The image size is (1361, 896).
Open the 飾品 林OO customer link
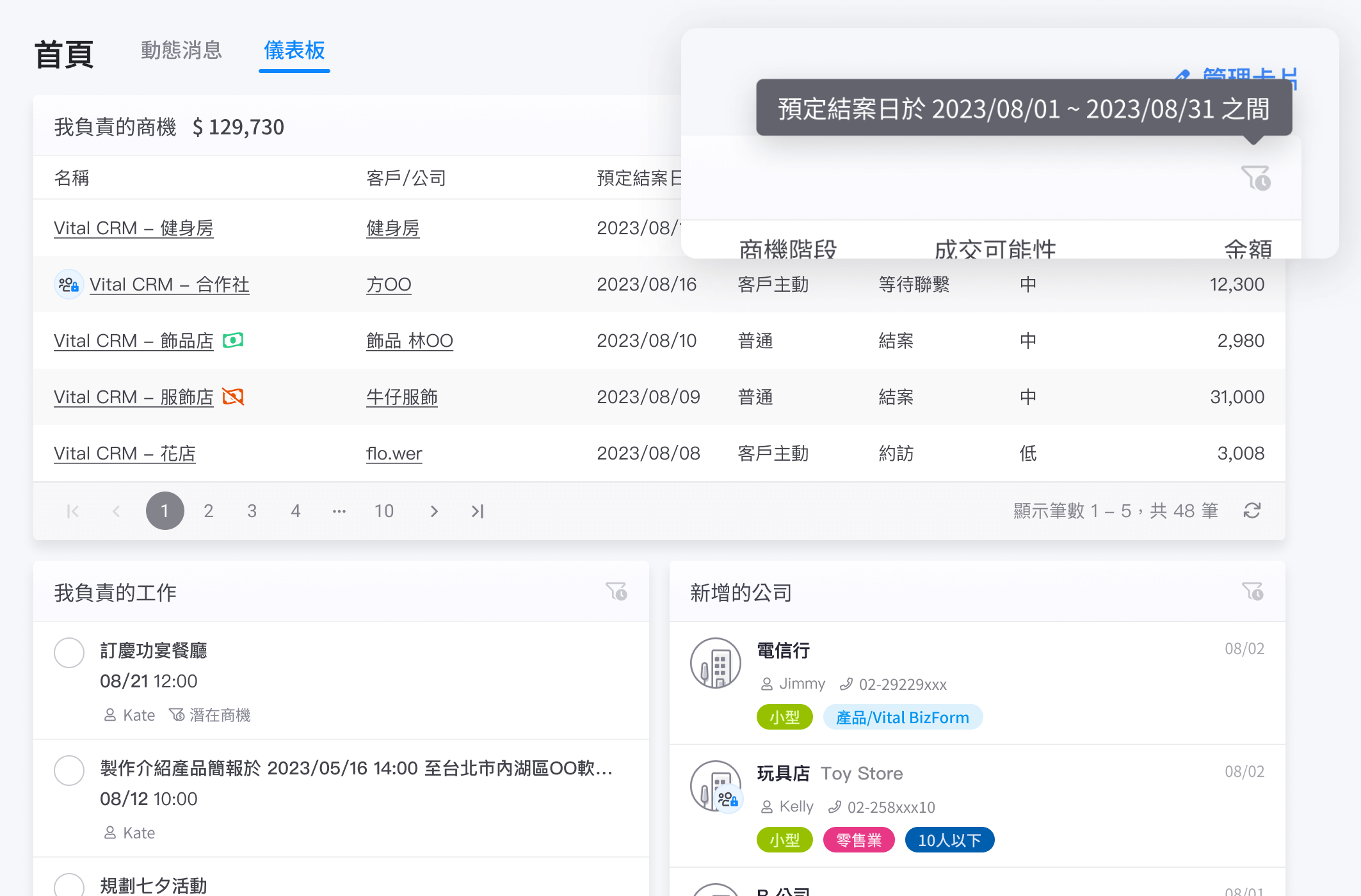pos(410,340)
